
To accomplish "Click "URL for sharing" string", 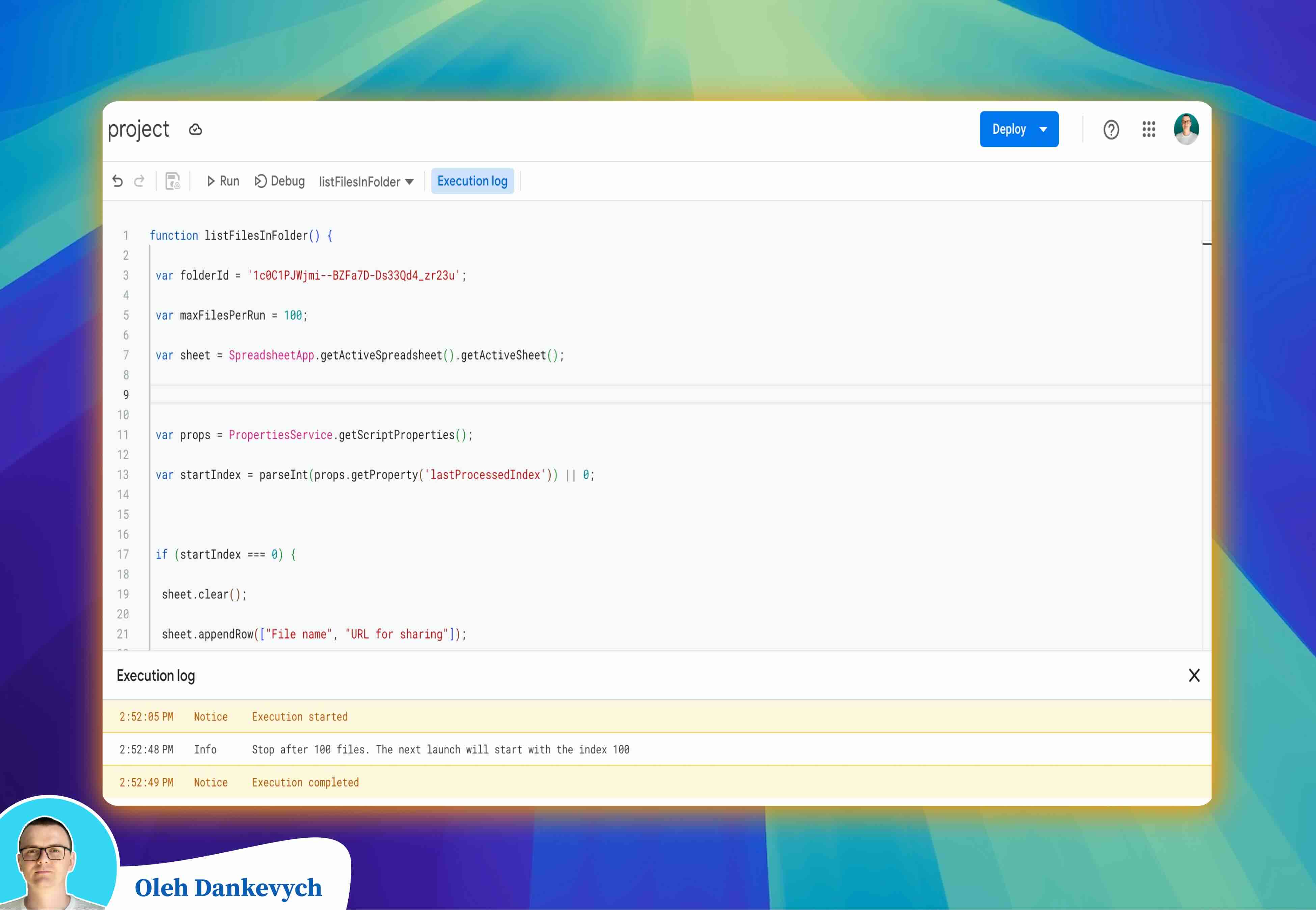I will [397, 634].
